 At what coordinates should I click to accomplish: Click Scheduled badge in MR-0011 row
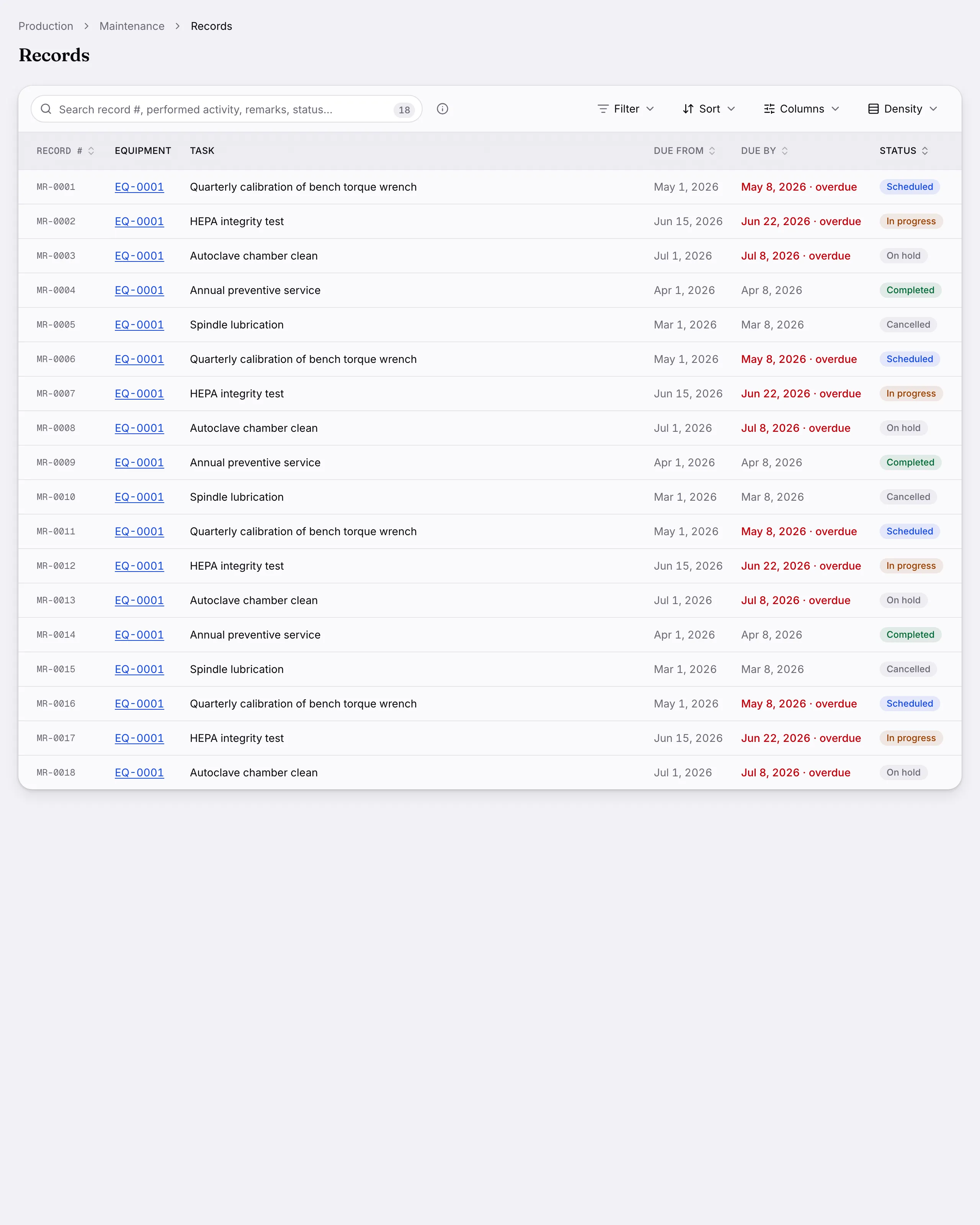(x=910, y=531)
